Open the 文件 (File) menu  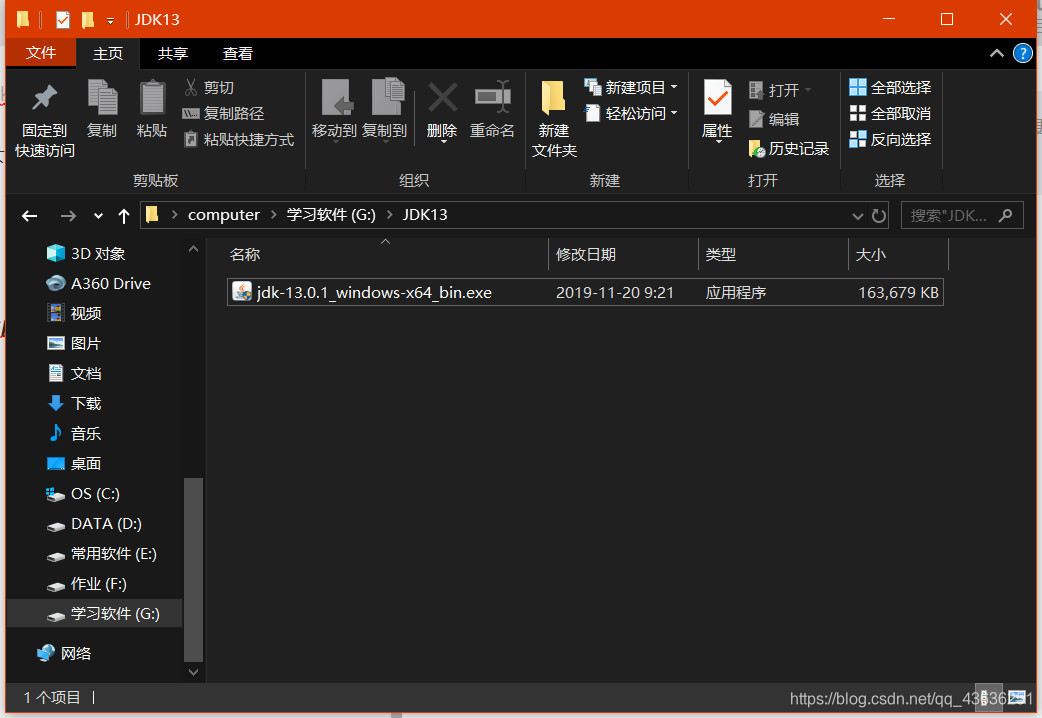pyautogui.click(x=41, y=53)
